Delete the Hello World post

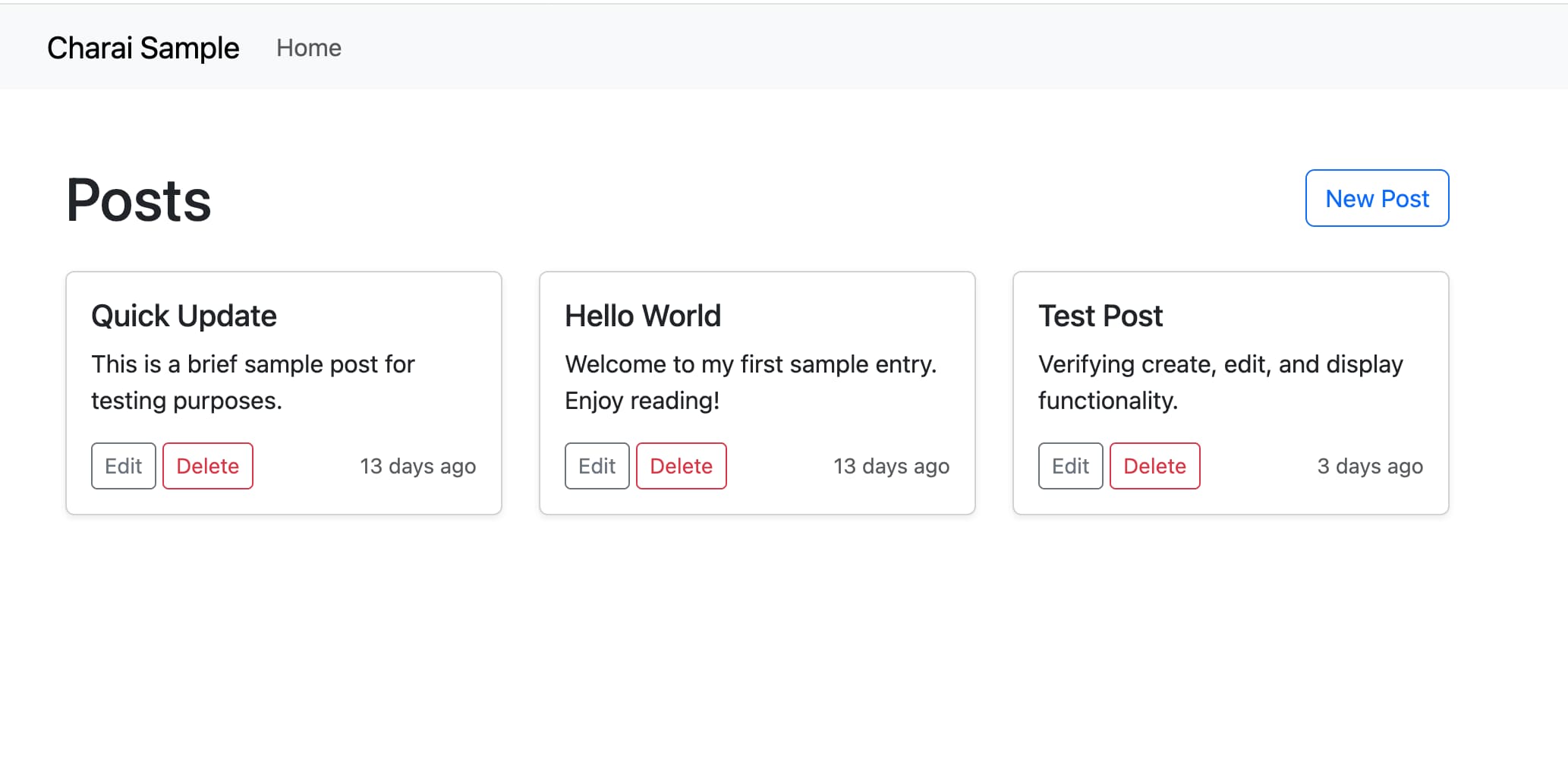click(682, 466)
